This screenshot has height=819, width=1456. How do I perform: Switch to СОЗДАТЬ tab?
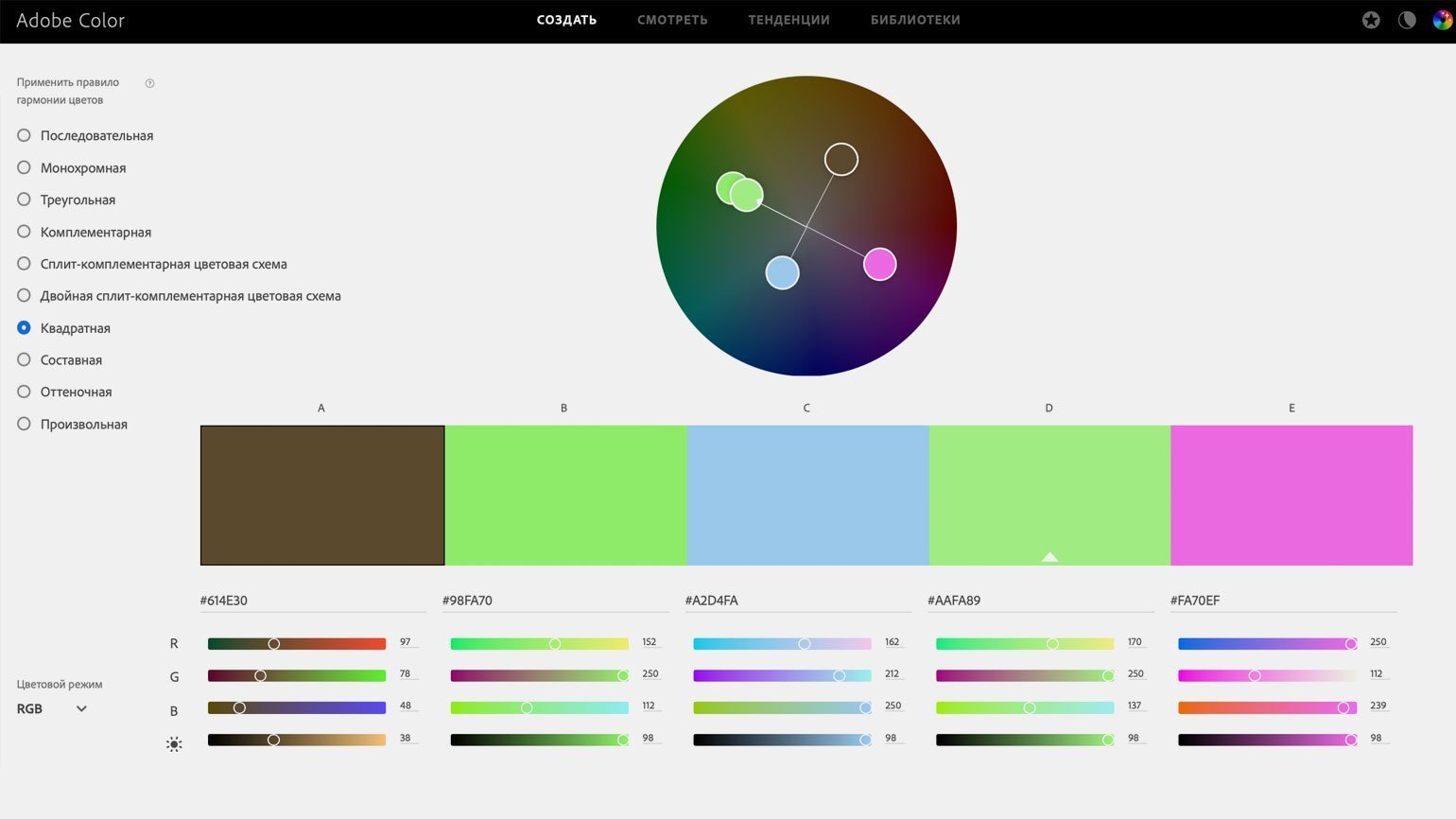coord(566,20)
